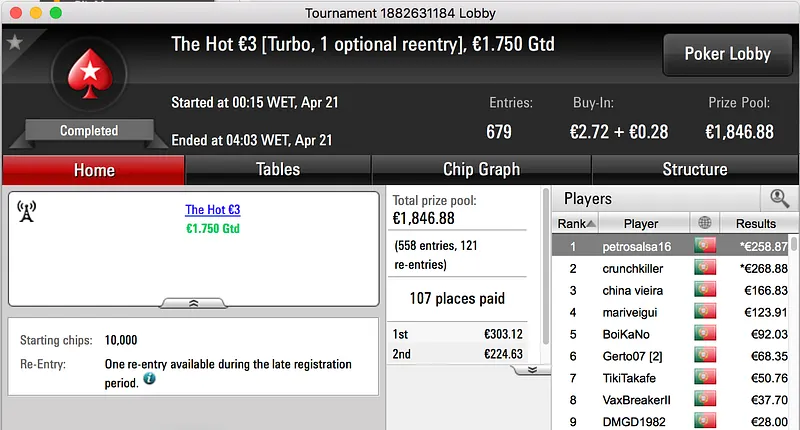800x430 pixels.
Task: Select player row crunchkiller
Action: click(x=641, y=268)
